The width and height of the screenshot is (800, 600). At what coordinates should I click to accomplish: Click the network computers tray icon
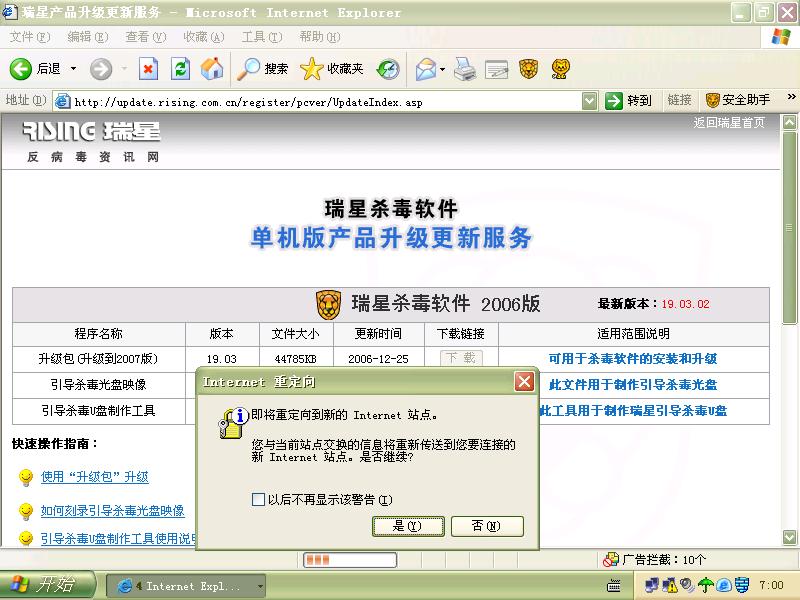coord(652,585)
